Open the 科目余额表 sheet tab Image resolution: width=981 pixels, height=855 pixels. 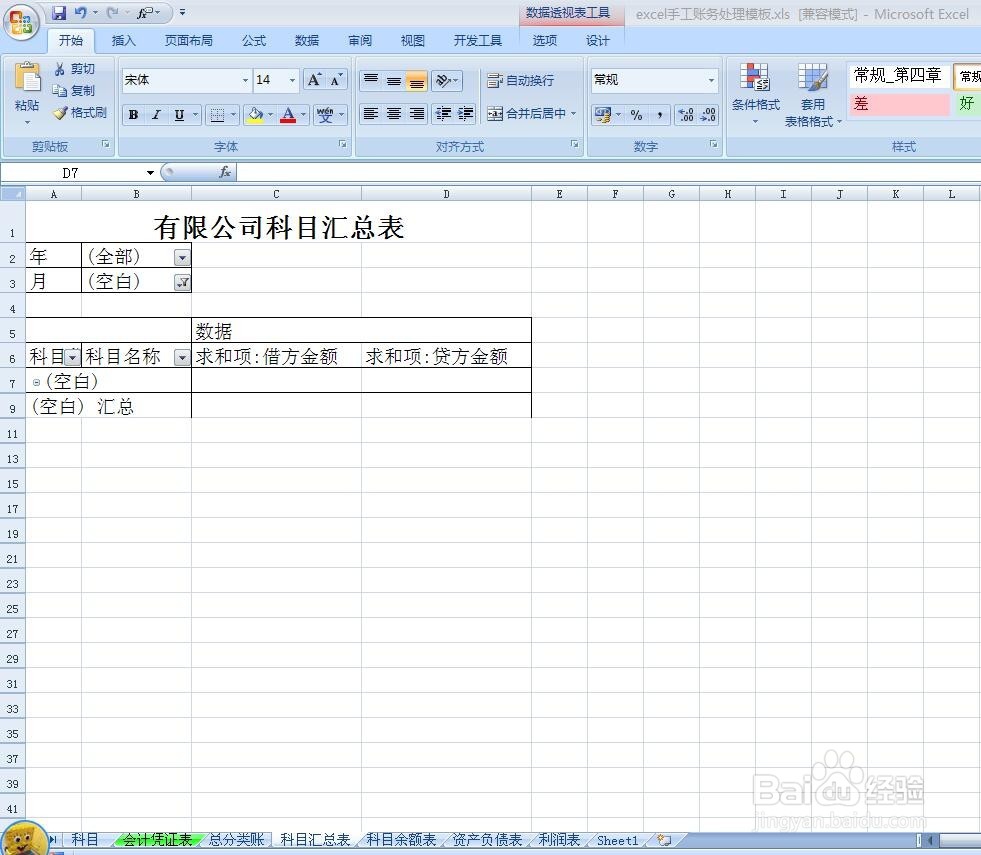(x=399, y=840)
